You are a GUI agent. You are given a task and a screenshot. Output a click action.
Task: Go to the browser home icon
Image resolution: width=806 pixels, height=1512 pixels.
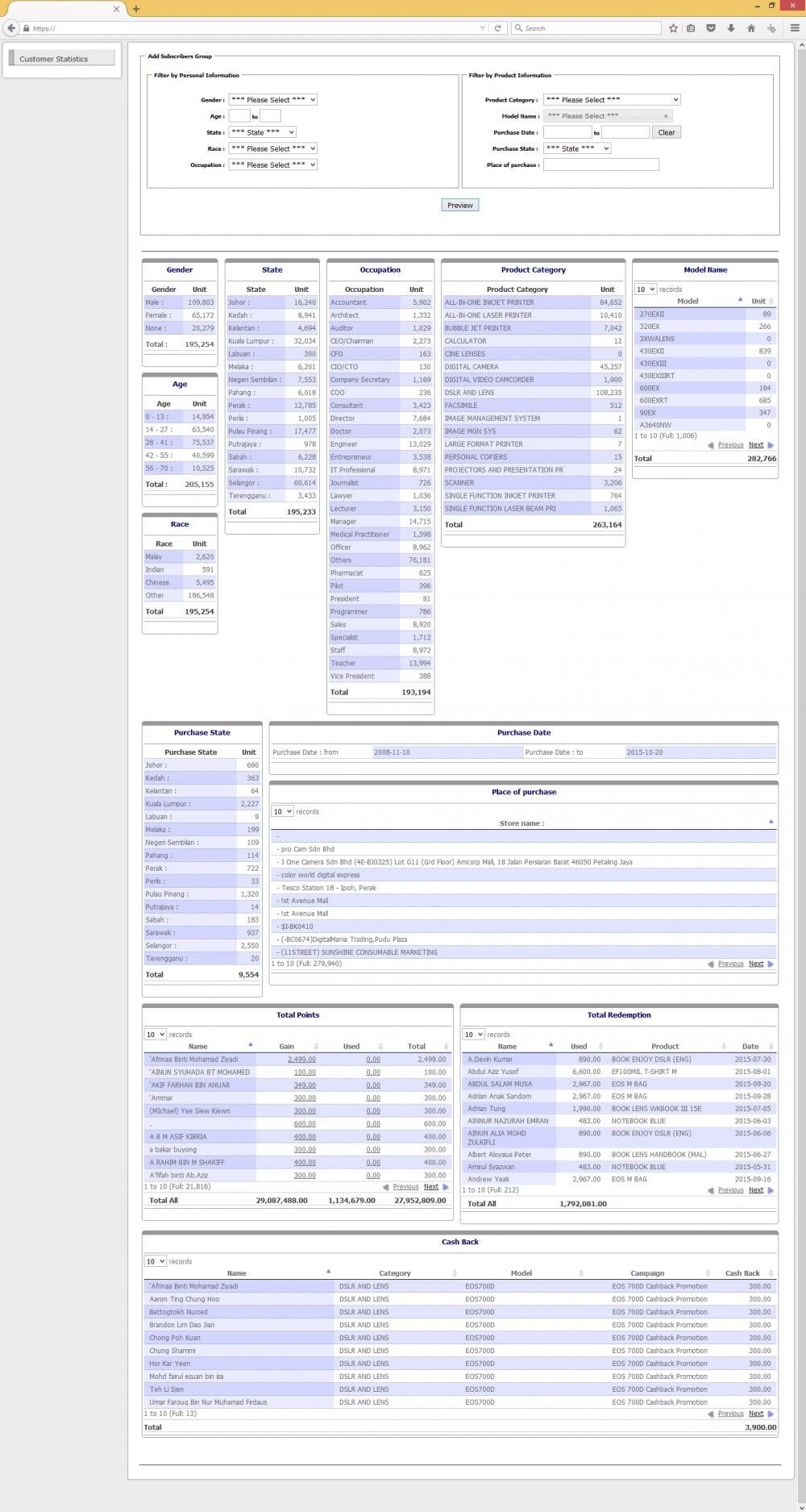[751, 28]
